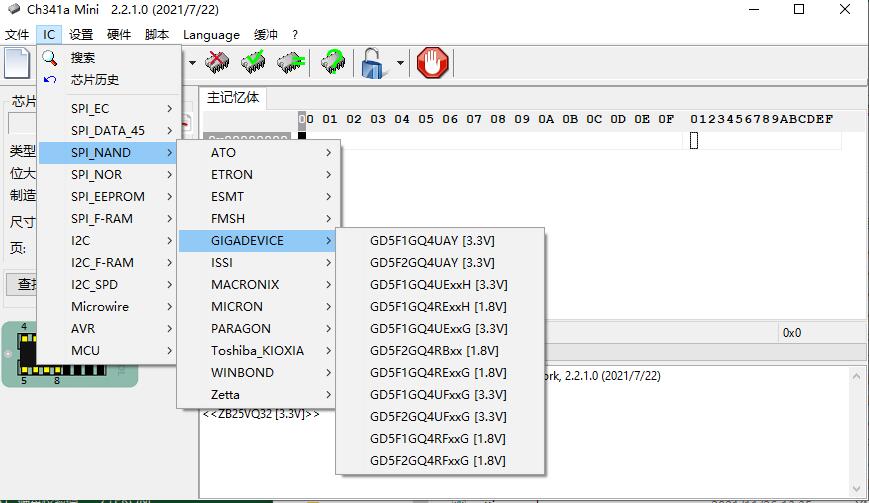This screenshot has height=503, width=869.
Task: Click the new blank file icon
Action: point(17,63)
